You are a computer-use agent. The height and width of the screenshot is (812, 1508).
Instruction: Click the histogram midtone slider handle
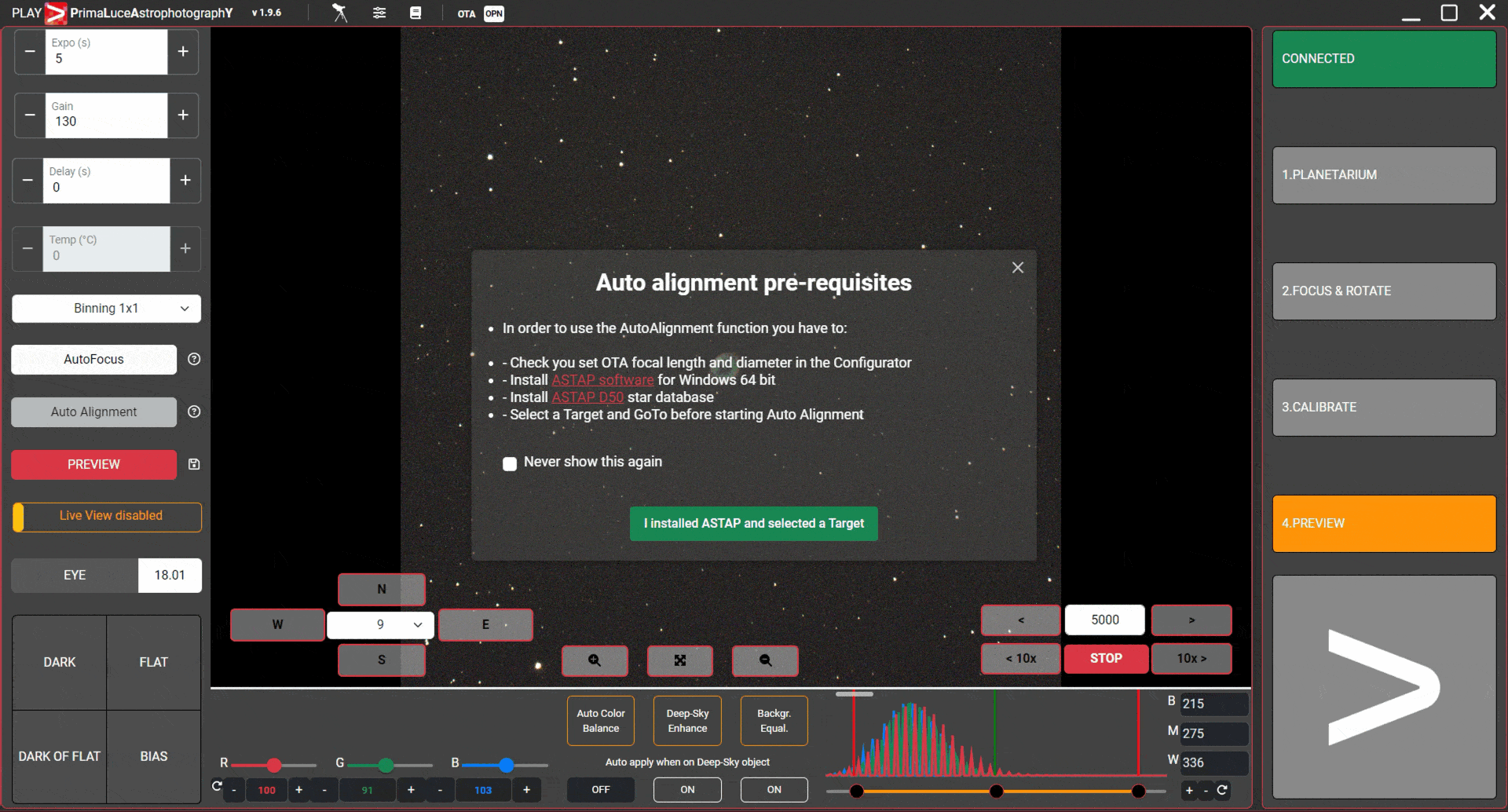(996, 791)
